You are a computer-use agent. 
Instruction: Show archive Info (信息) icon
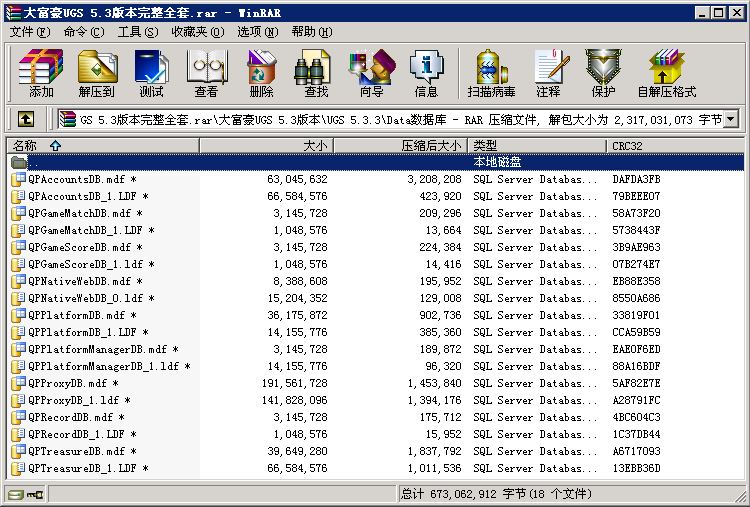click(426, 73)
